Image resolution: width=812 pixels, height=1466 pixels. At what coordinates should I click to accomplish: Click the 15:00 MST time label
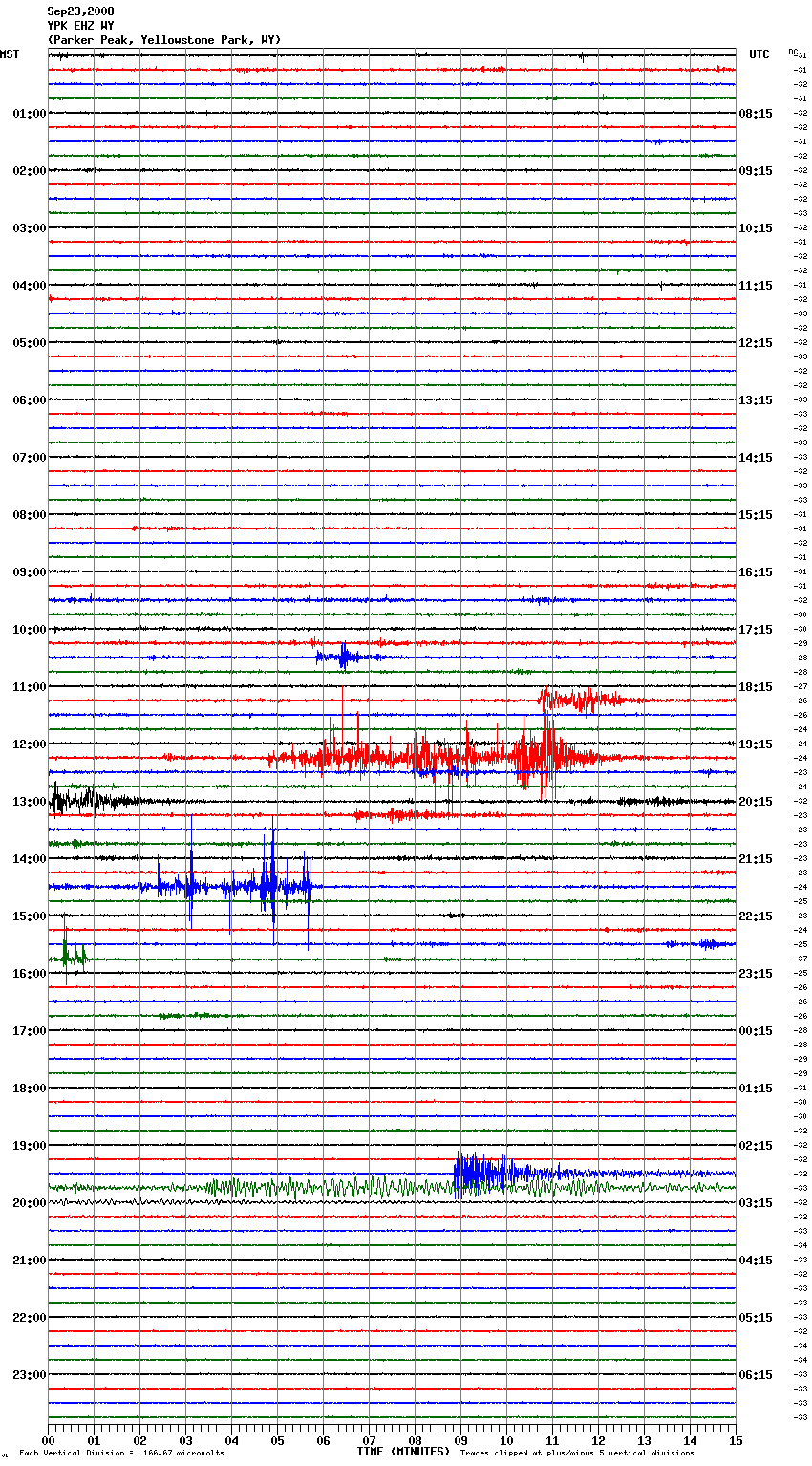click(x=30, y=916)
